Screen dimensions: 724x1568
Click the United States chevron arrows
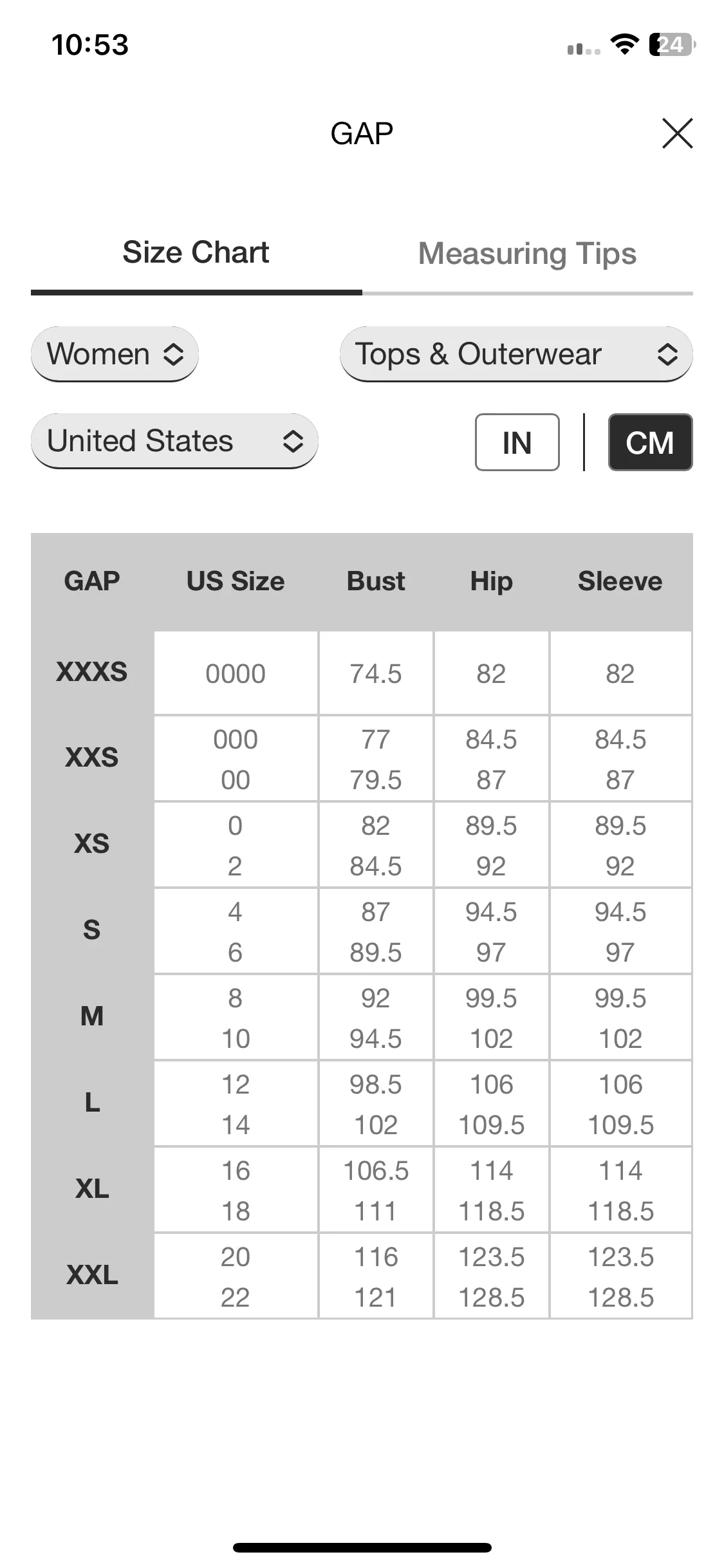[293, 441]
